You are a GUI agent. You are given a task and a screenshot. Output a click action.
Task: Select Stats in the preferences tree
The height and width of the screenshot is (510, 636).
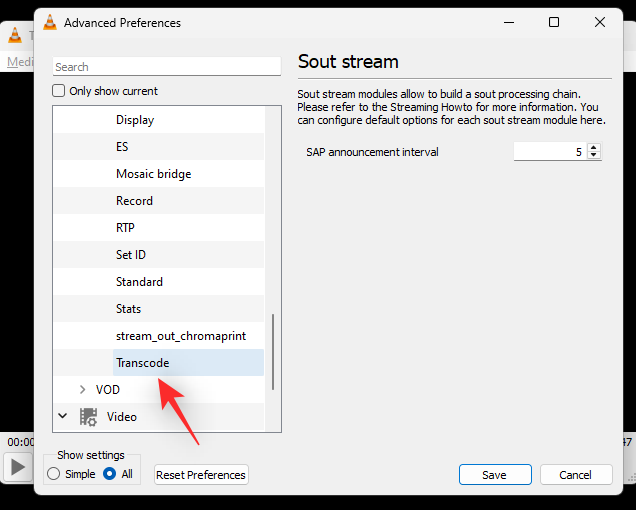[x=128, y=309]
